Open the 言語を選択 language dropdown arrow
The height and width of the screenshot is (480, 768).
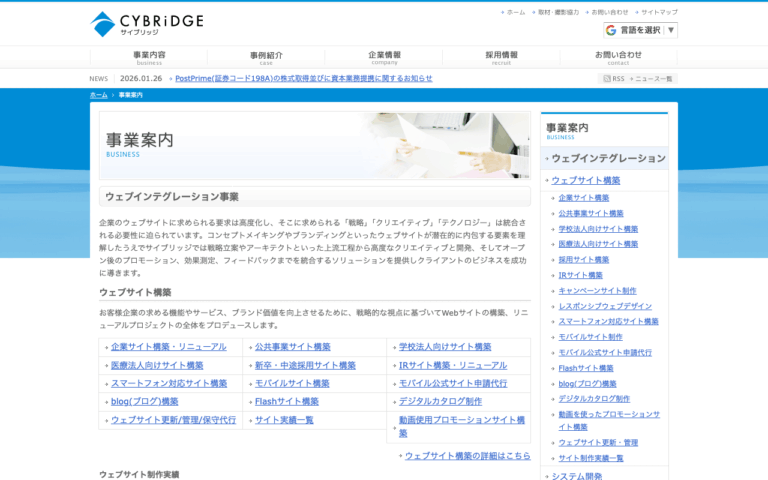(671, 30)
